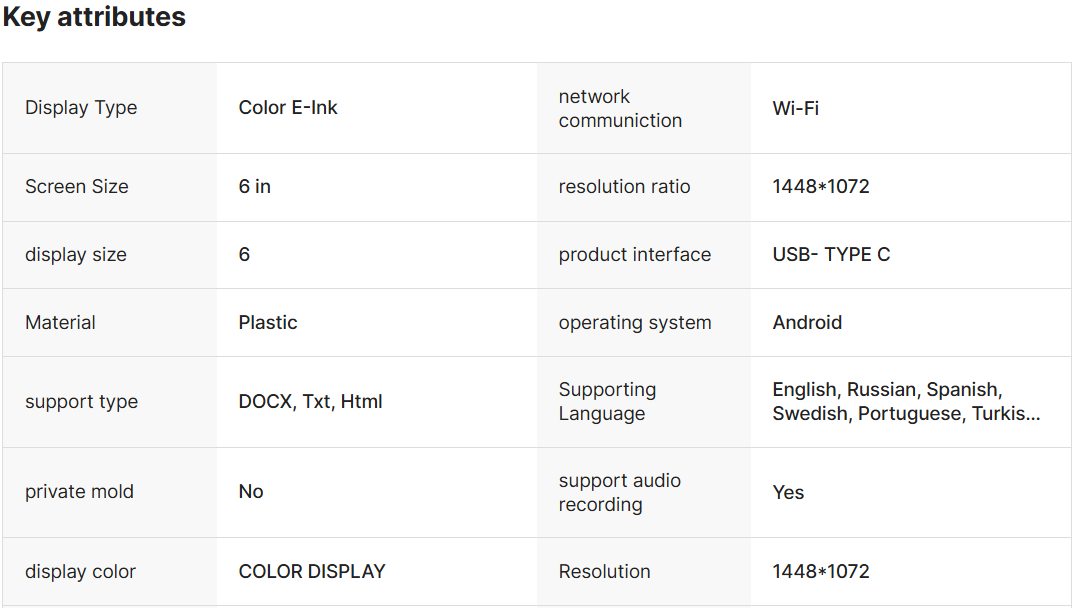Viewport: 1074px width, 608px height.
Task: Select the Wi-Fi value cell
Action: pos(795,108)
